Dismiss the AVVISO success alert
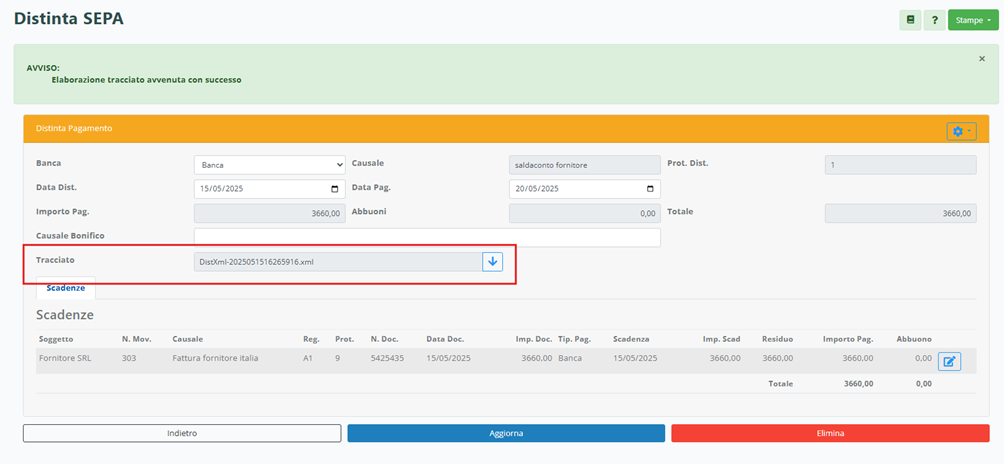The height and width of the screenshot is (464, 1004). click(982, 59)
